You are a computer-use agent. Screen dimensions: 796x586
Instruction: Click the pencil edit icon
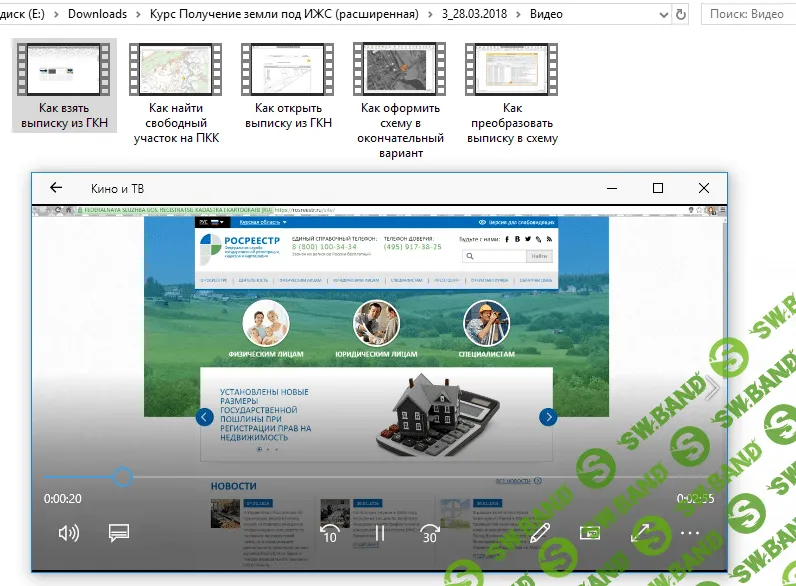pos(540,533)
